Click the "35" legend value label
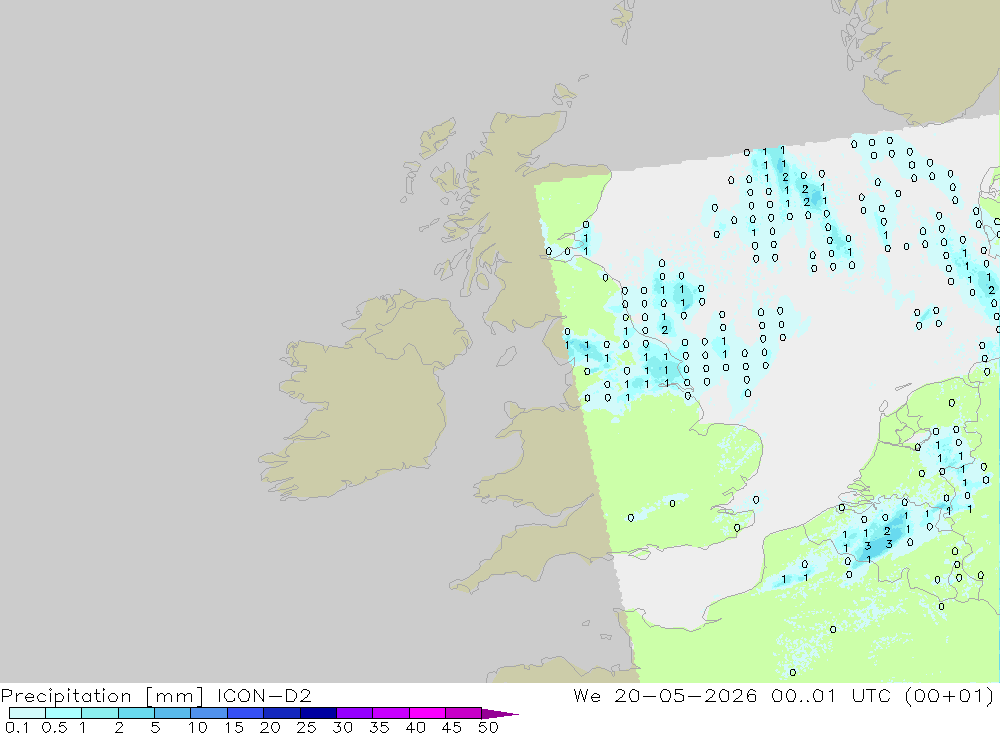 (379, 727)
